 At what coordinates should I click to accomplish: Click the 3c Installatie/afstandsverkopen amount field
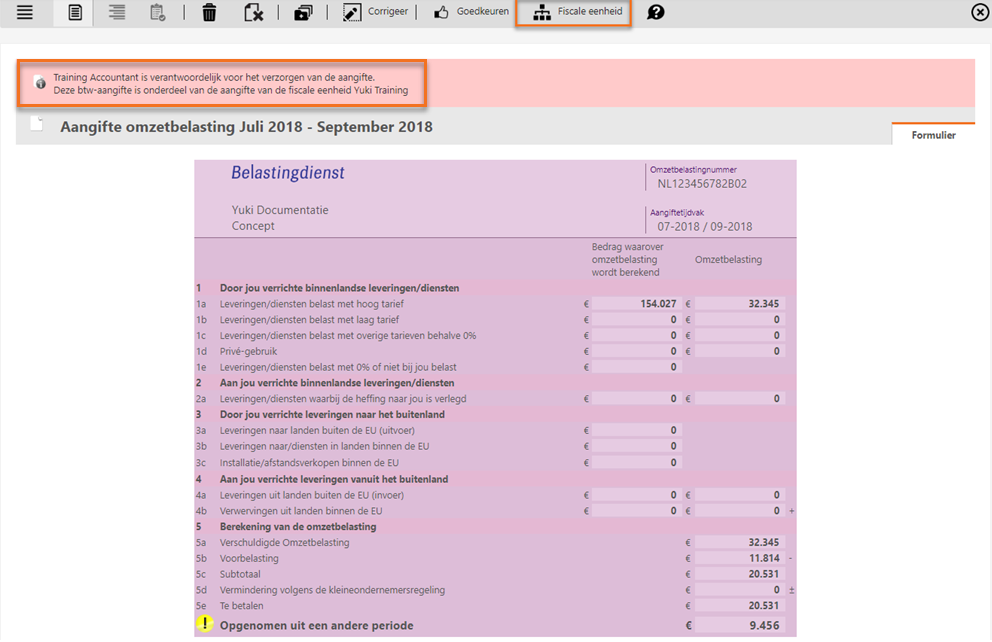pyautogui.click(x=636, y=462)
